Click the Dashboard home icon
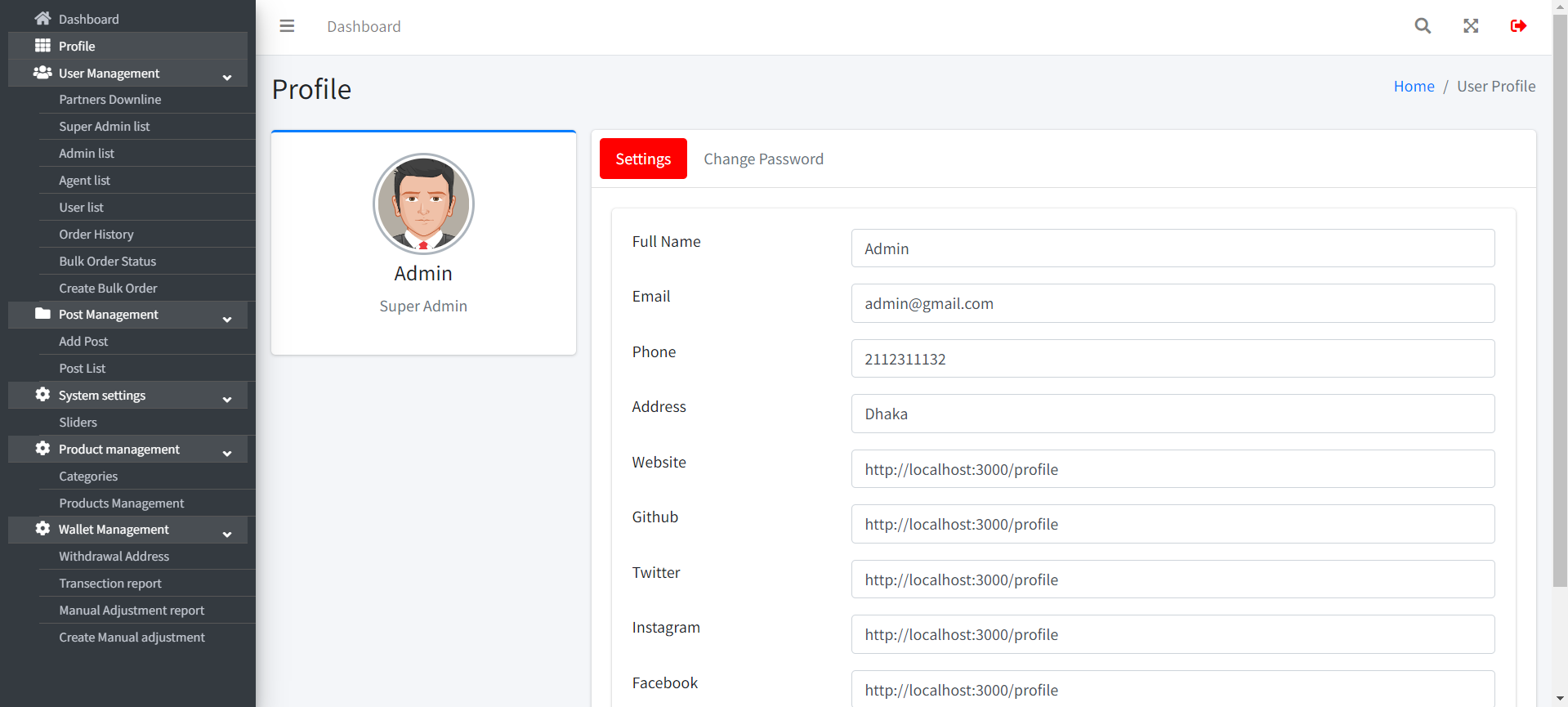This screenshot has width=1568, height=707. 42,18
